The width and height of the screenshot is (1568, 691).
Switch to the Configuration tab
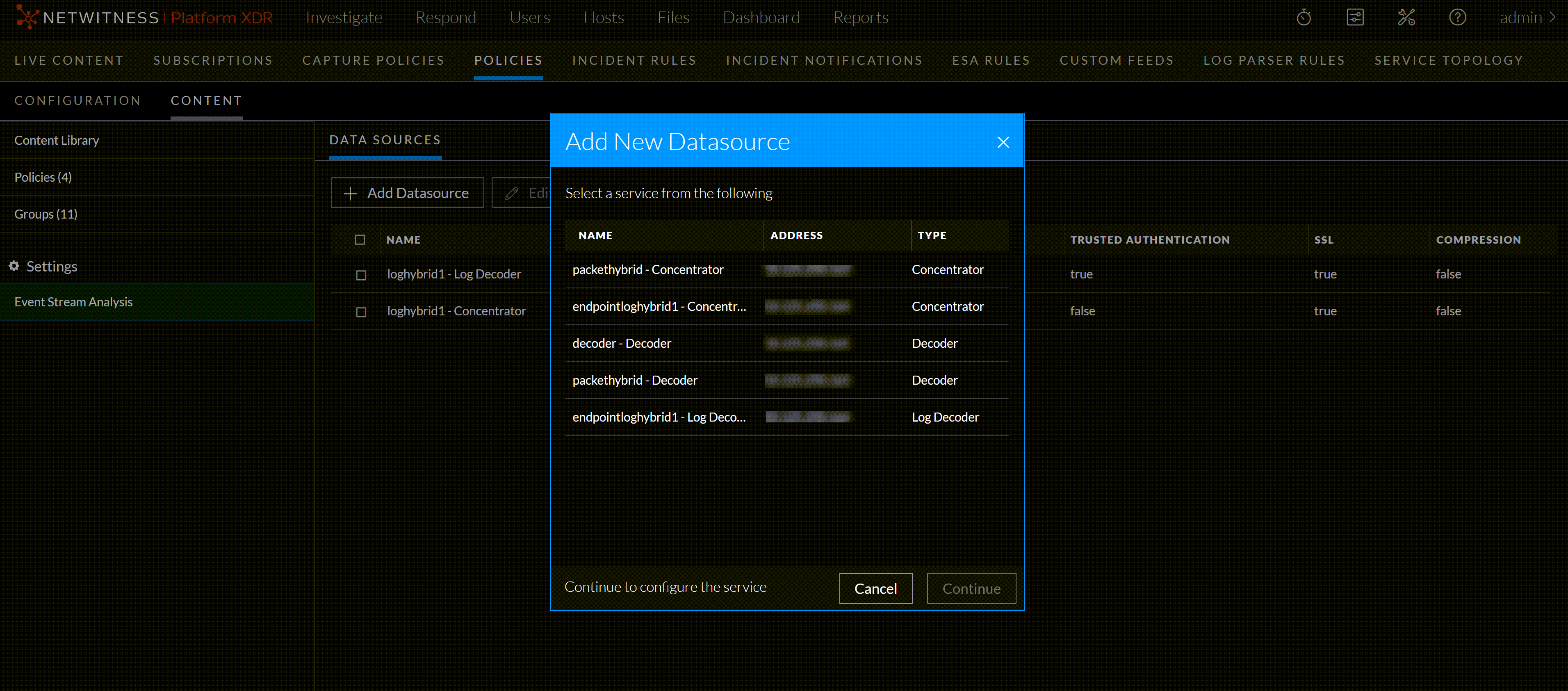coord(77,100)
